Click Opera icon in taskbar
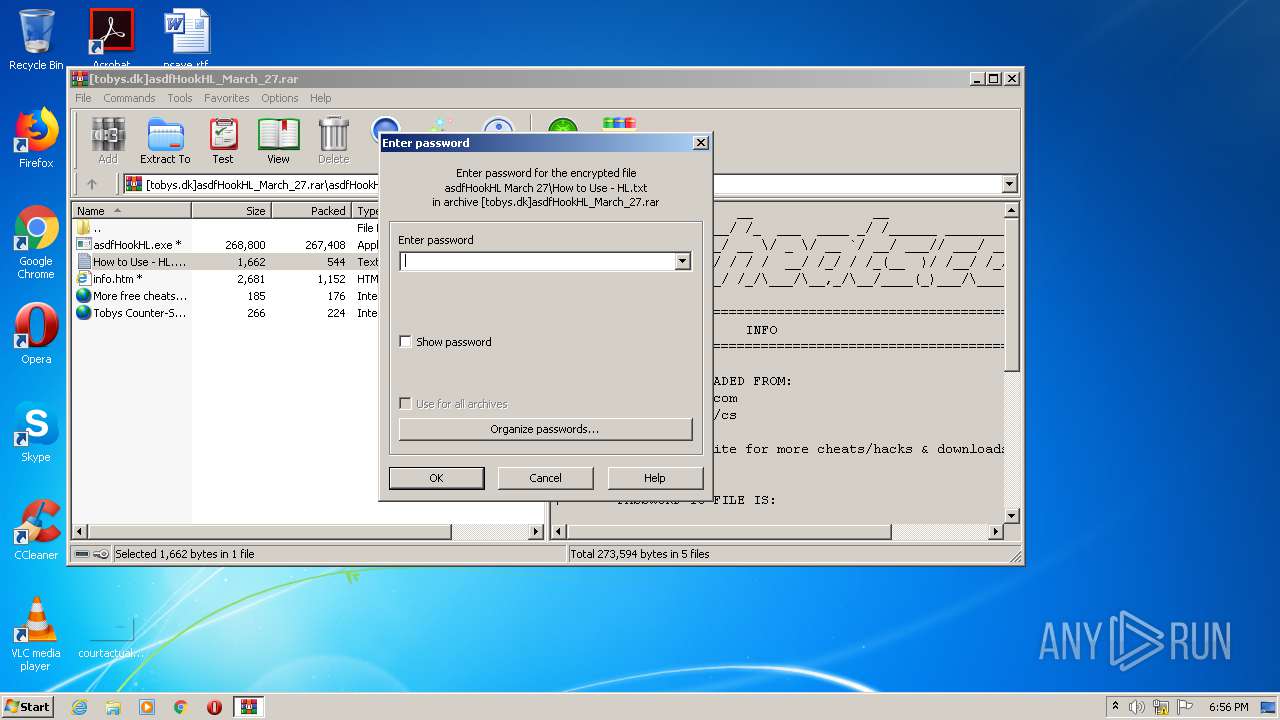The height and width of the screenshot is (720, 1280). pos(214,707)
